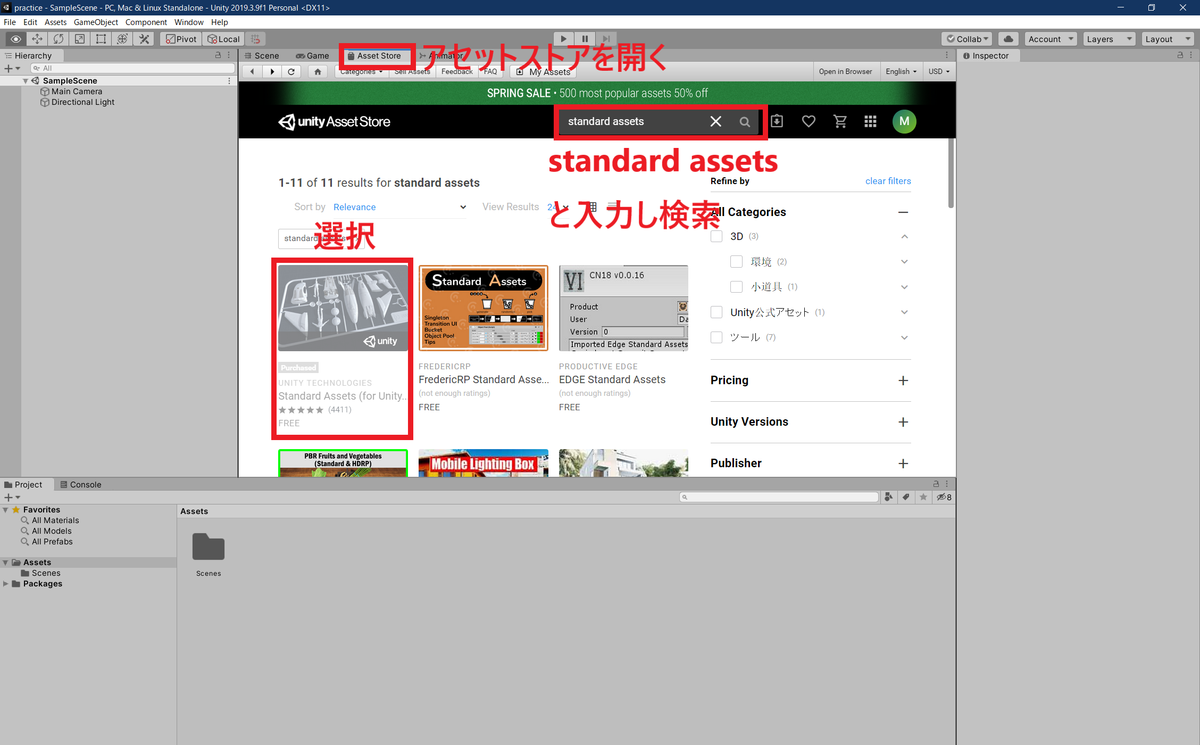The height and width of the screenshot is (745, 1200).
Task: Open the Scenes folder icon in Assets
Action: (208, 546)
